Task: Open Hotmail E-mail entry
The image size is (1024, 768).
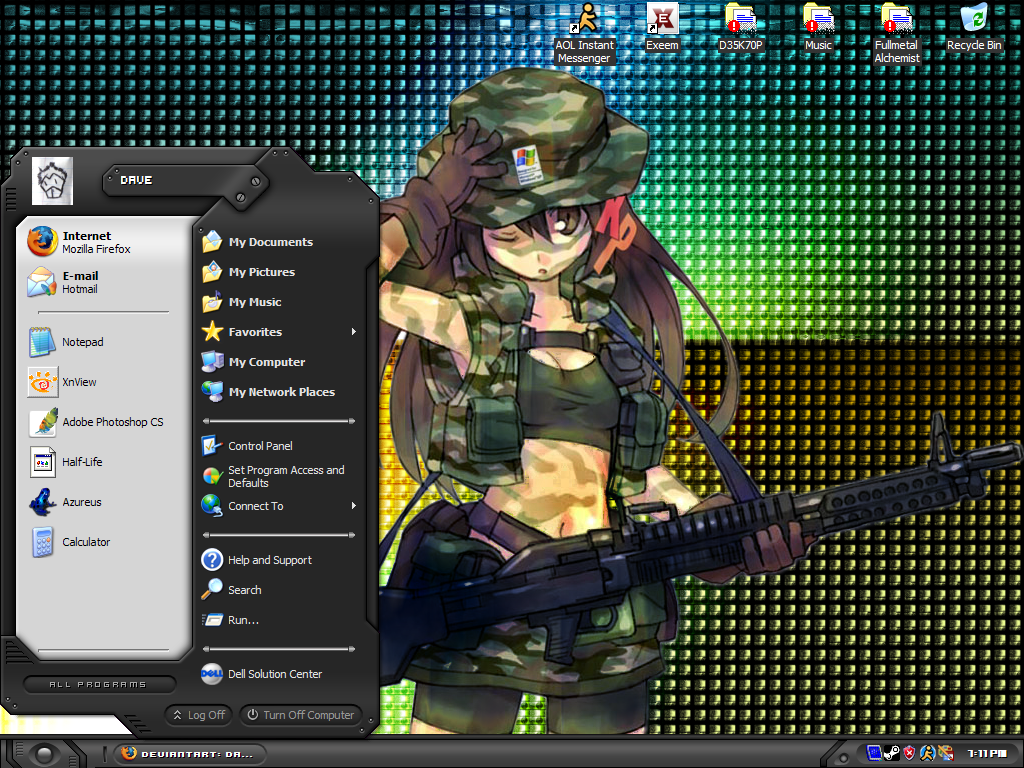Action: (104, 282)
